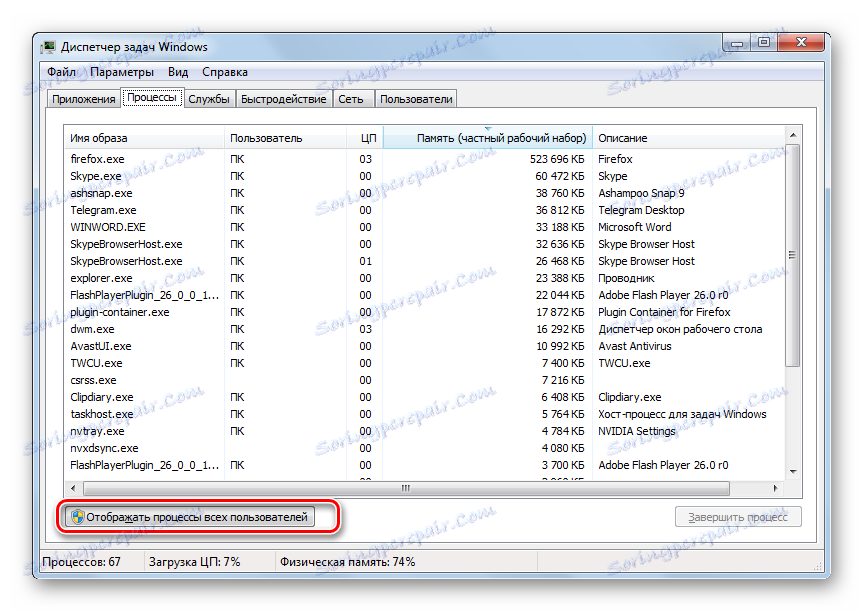Open the Быстродействие tab

tap(284, 99)
